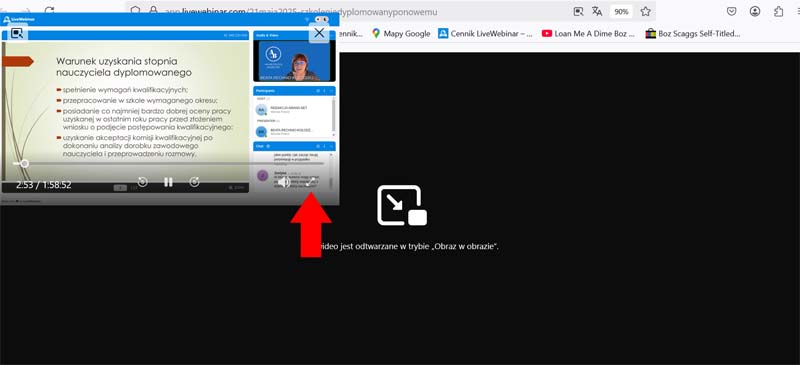Translate this page using the translate icon
This screenshot has height=365, width=800.
pos(597,11)
